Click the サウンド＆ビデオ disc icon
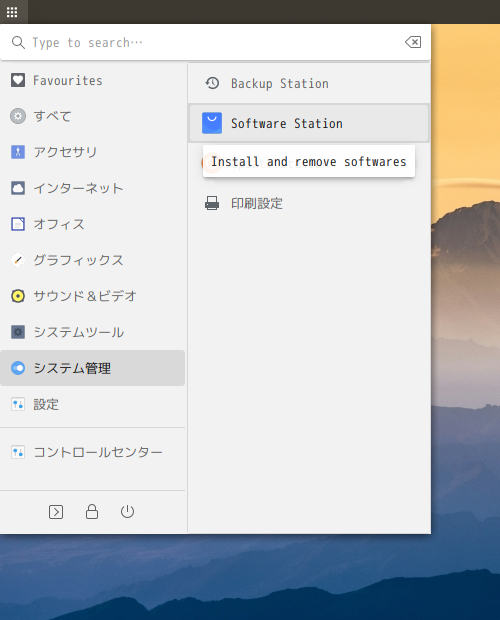 18,296
